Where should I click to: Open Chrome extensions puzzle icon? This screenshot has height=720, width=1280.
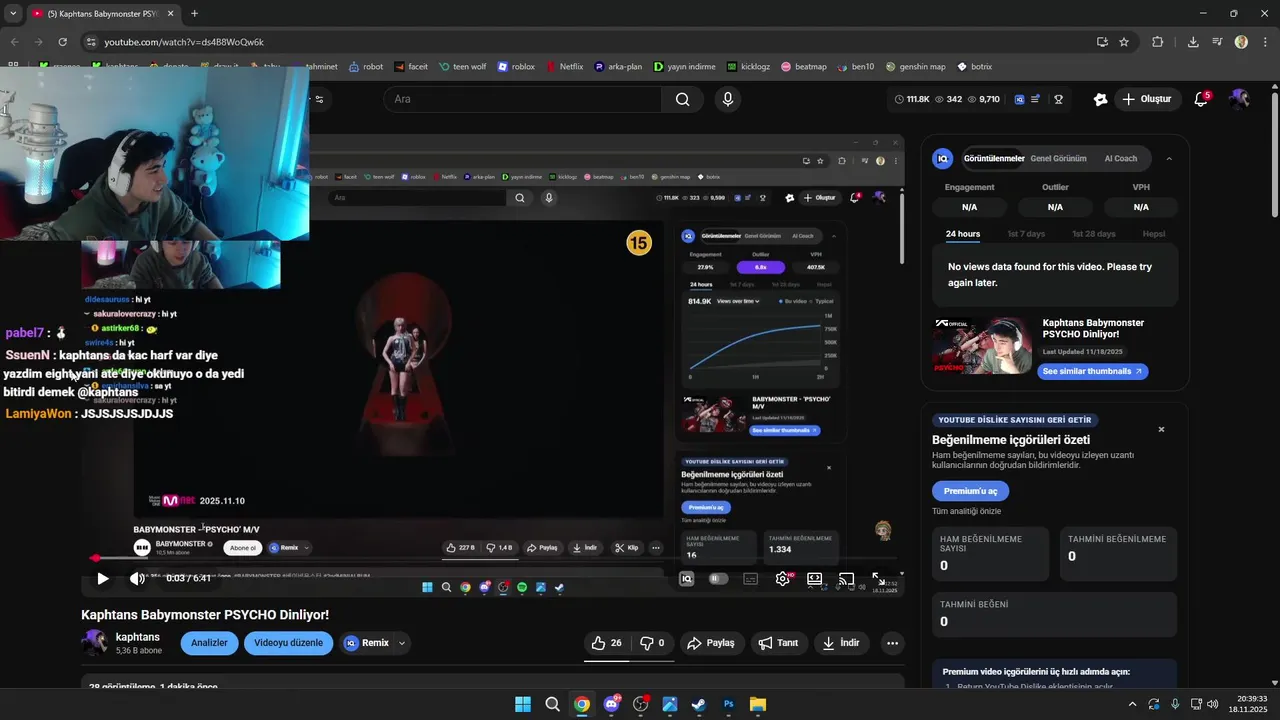tap(1158, 42)
